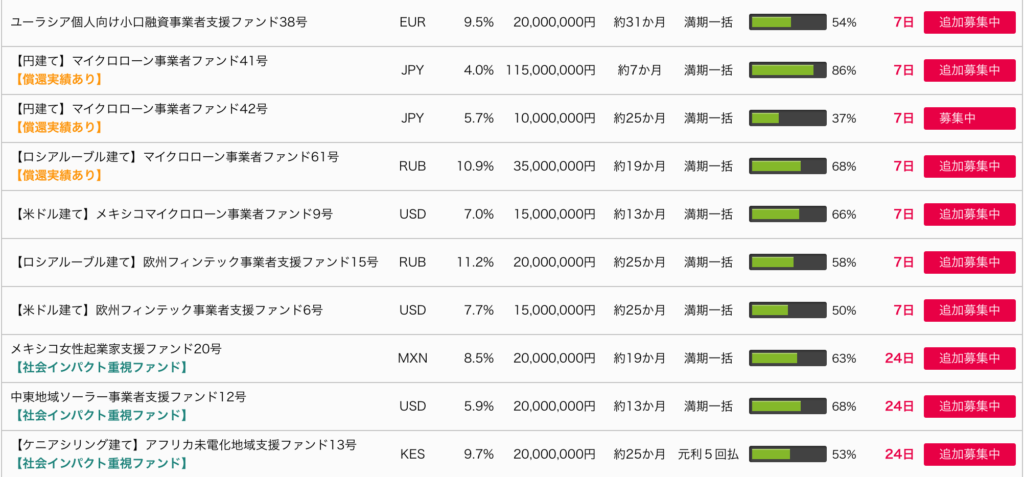Screen dimensions: 1024x477
Task: Open メキシコマイクロローン事業者ファンド9号 link
Action: tap(173, 214)
